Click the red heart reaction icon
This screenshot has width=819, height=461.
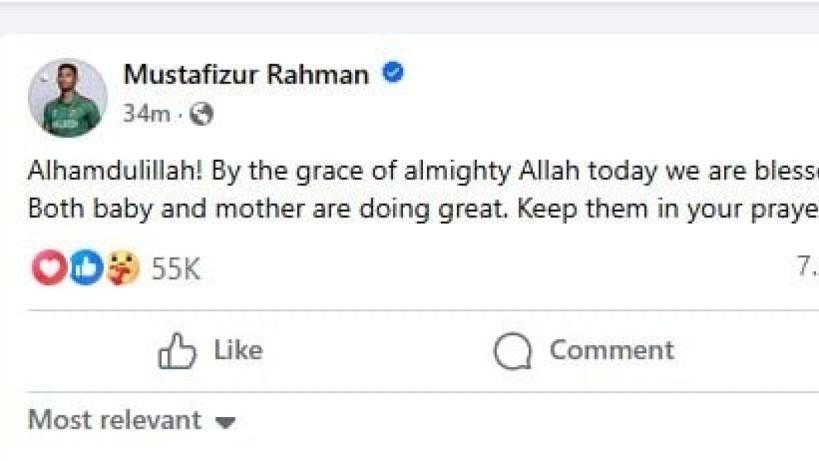pyautogui.click(x=47, y=267)
